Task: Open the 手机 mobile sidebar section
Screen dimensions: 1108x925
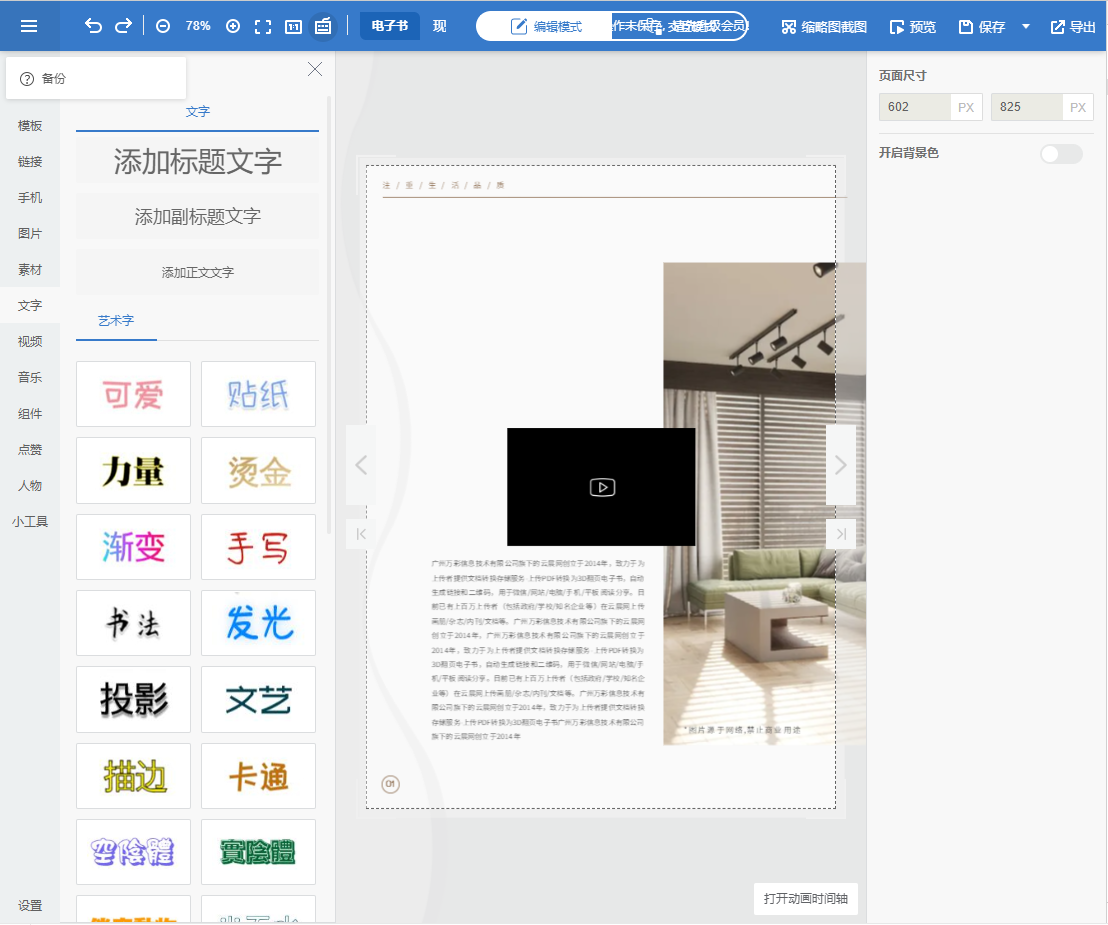Action: (30, 198)
